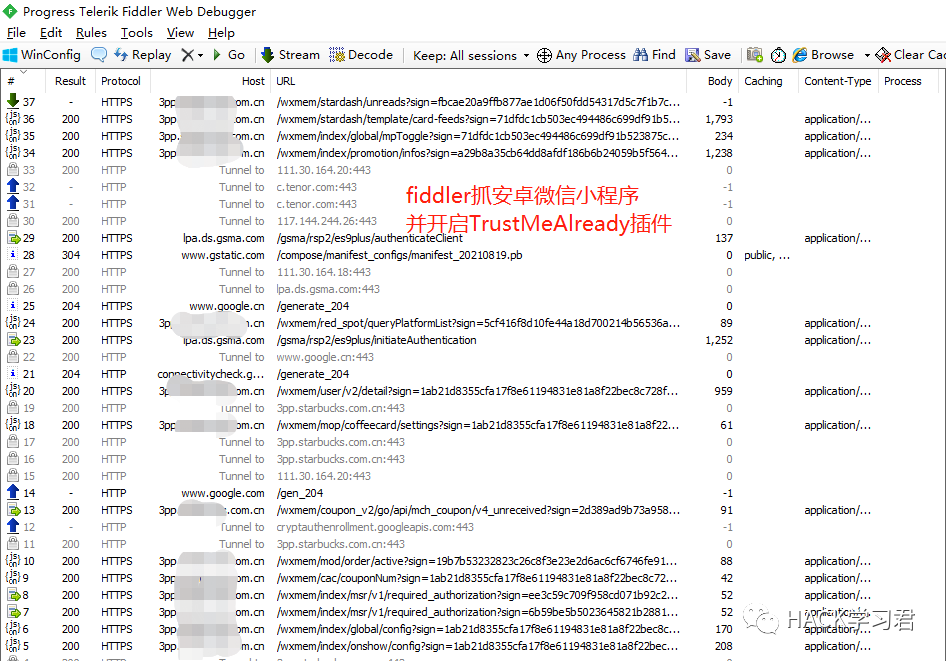
Task: Select www.google.cn host cell
Action: [227, 306]
